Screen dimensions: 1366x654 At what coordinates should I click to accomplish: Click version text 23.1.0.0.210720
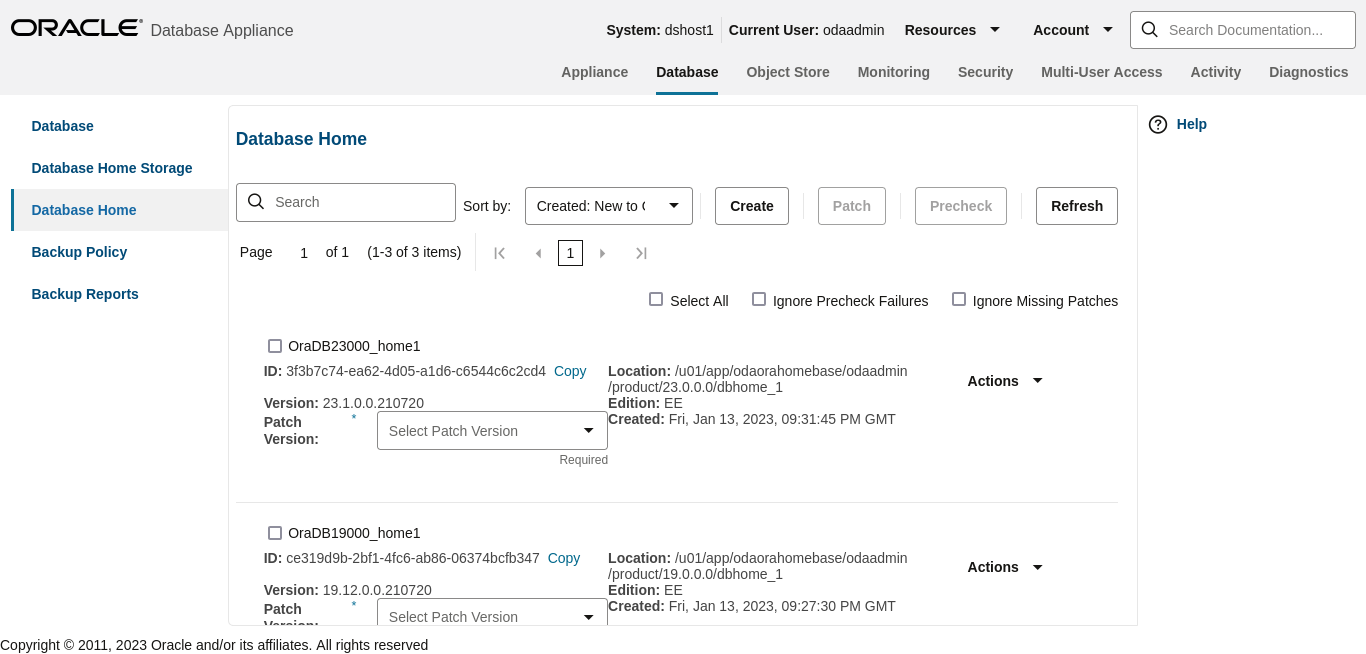coord(373,403)
